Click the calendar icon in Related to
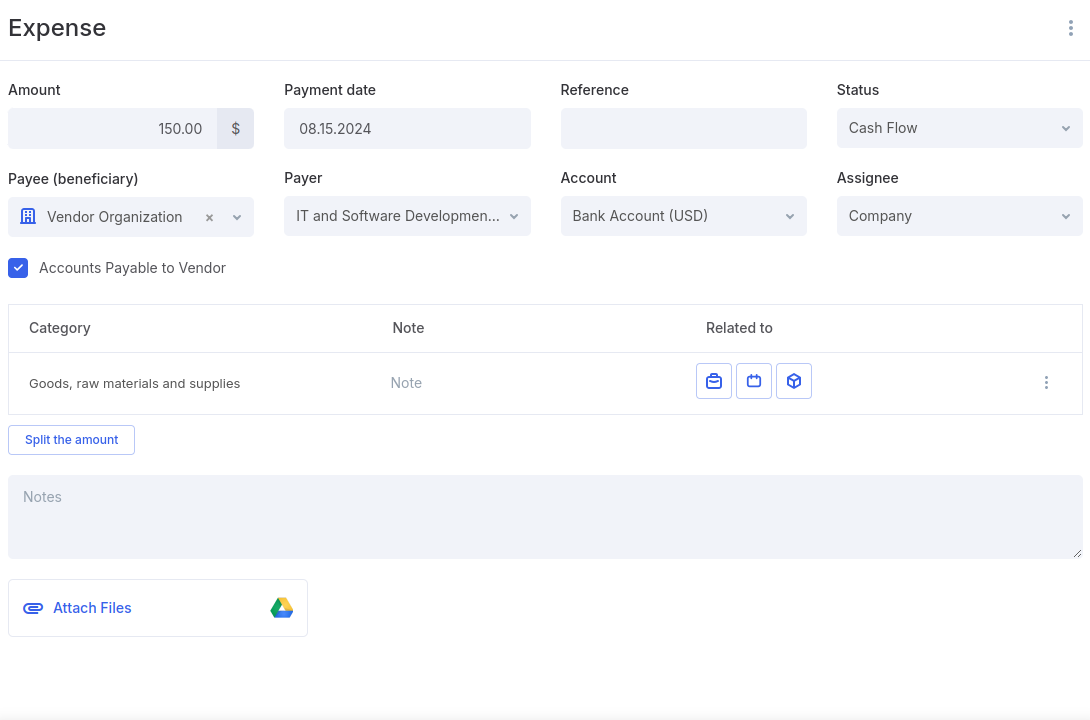 click(754, 381)
